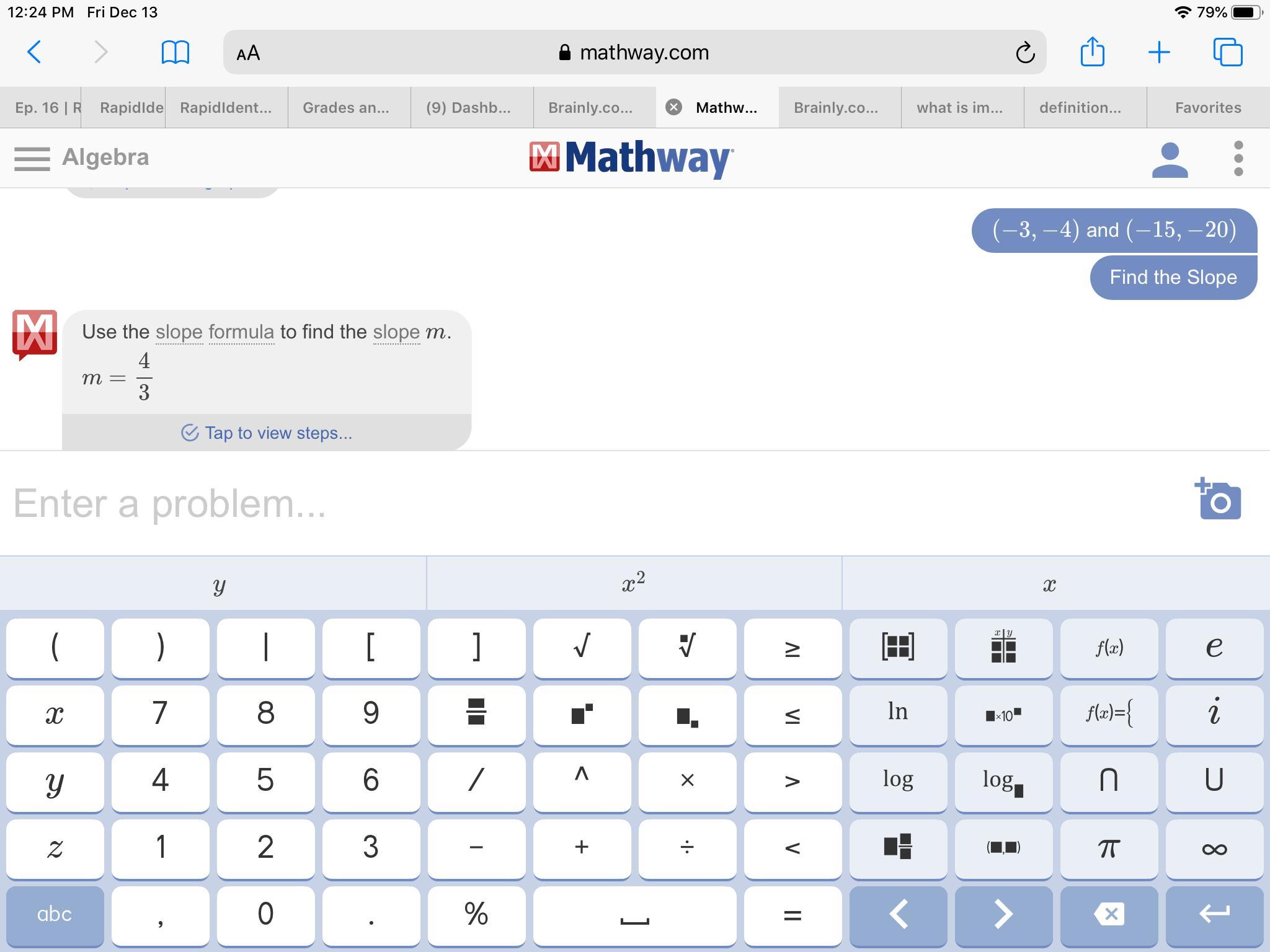Viewport: 1270px width, 952px height.
Task: Select the x² suggestion in prediction bar
Action: click(x=633, y=583)
